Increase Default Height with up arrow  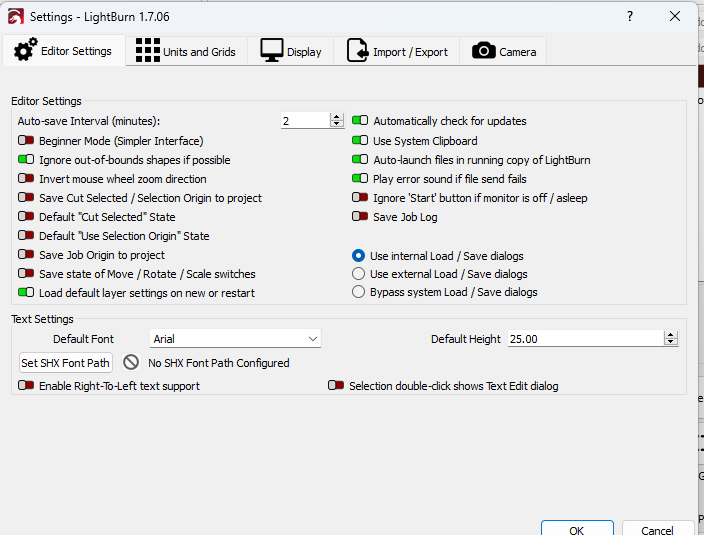tap(671, 335)
